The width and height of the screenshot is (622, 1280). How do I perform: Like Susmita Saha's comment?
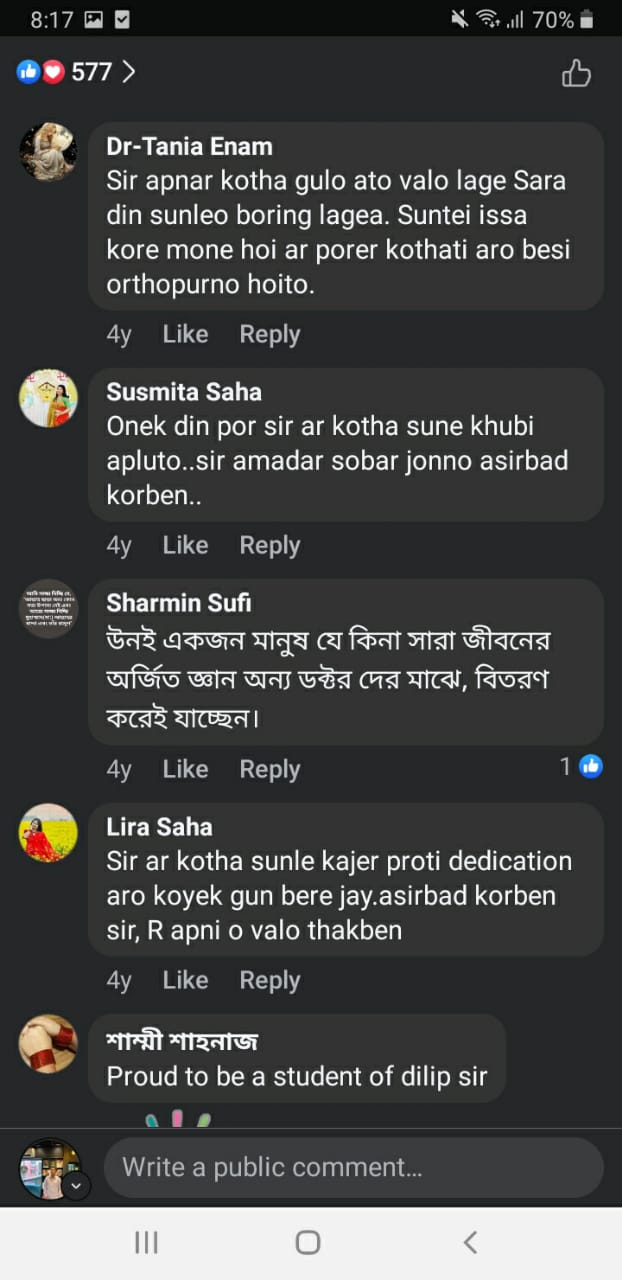(x=185, y=545)
